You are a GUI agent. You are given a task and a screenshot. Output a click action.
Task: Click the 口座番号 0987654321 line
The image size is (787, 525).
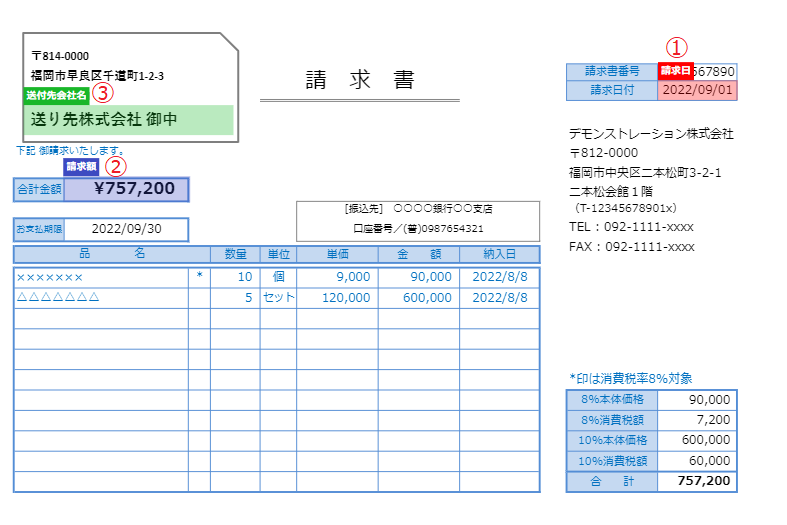tap(418, 229)
